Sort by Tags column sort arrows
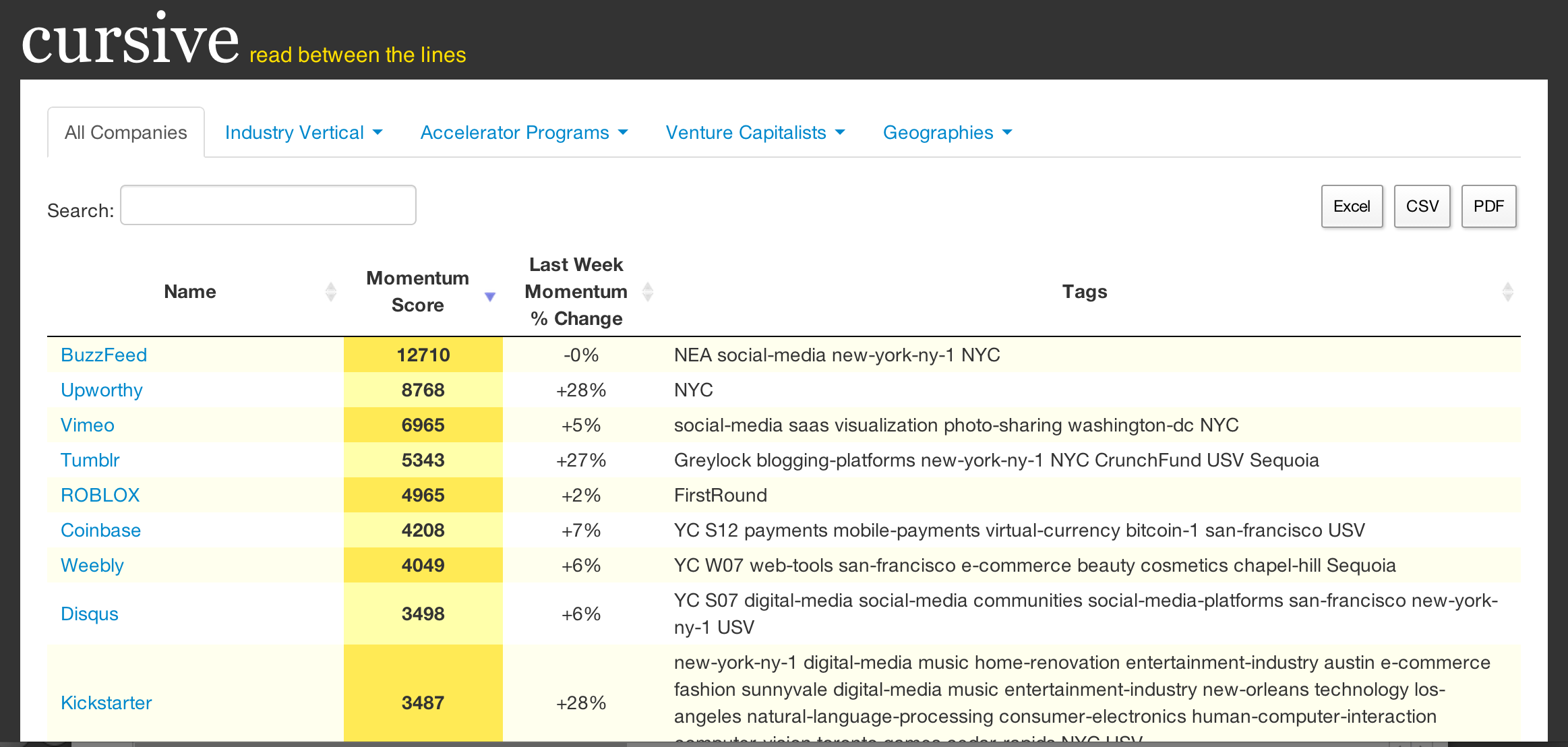1568x747 pixels. pos(1508,292)
